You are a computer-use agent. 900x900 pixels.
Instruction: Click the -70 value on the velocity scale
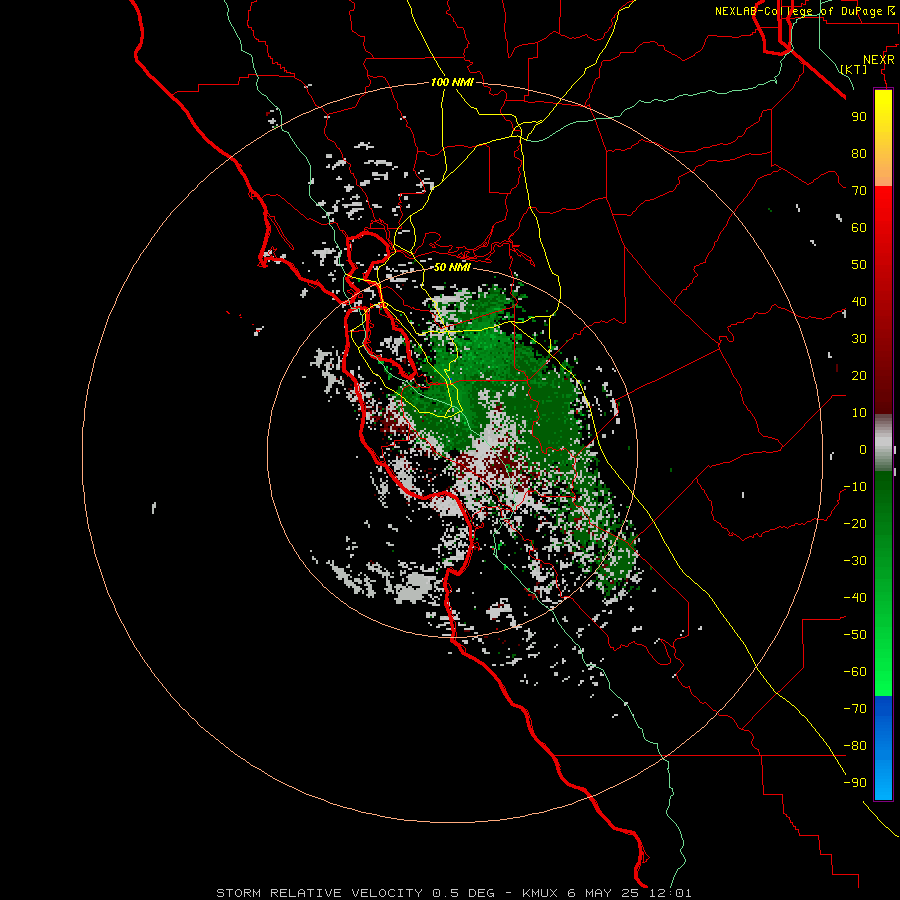coord(855,709)
